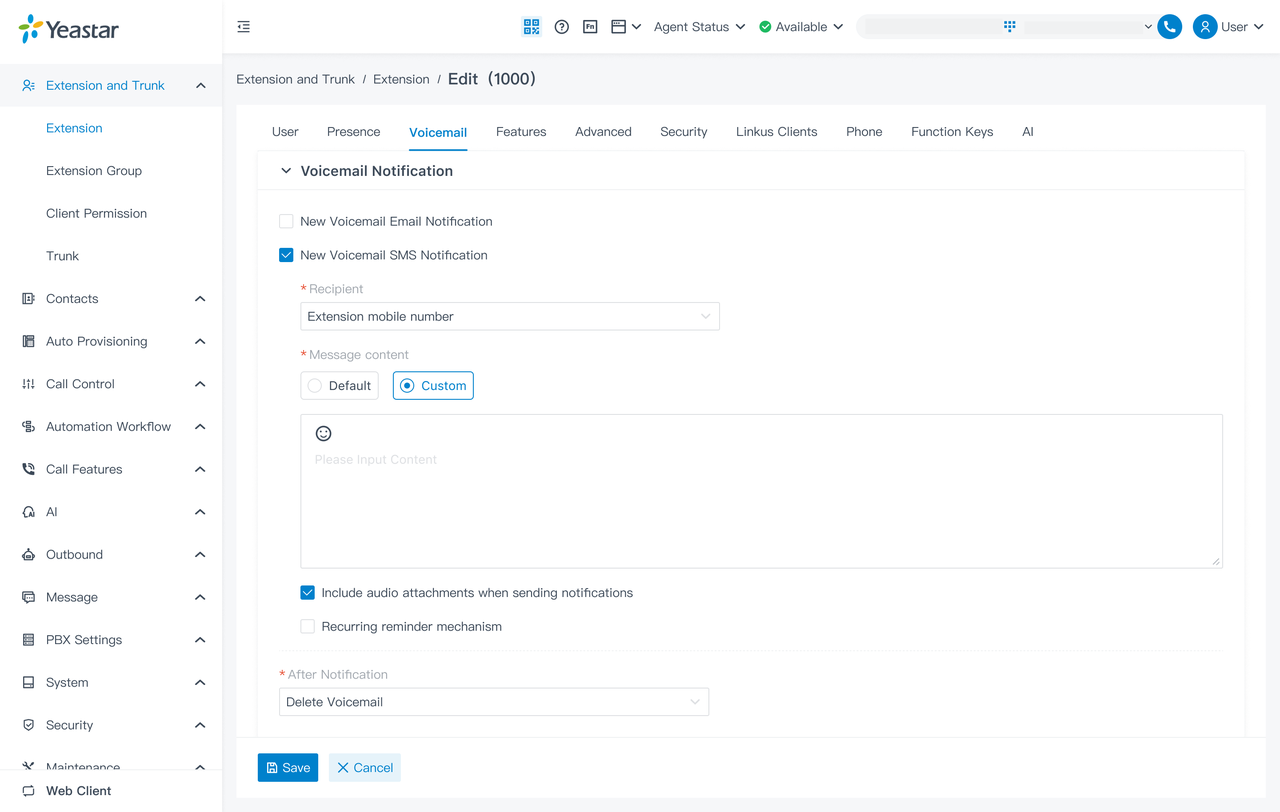Click the green Available status icon
The width and height of the screenshot is (1280, 812).
click(x=765, y=27)
